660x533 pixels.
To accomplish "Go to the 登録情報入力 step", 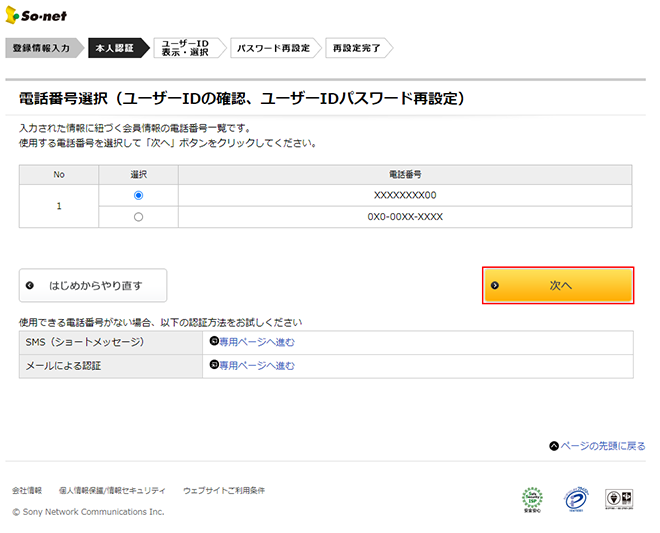I will [43, 48].
